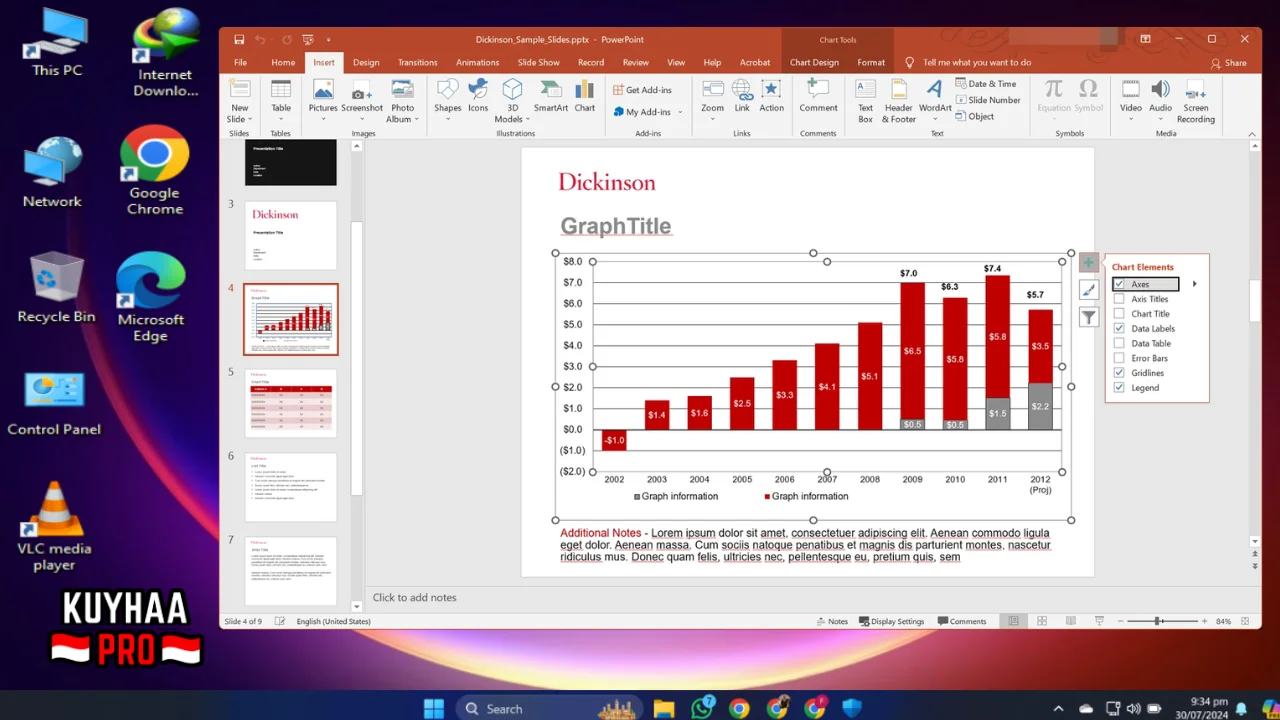The height and width of the screenshot is (720, 1280).
Task: Toggle Notes in status bar
Action: [x=832, y=621]
